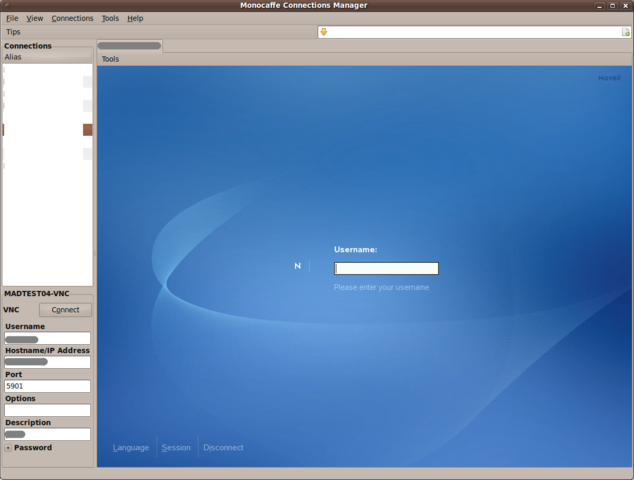634x480 pixels.
Task: Click the Hostname/IP Address field
Action: tap(47, 362)
